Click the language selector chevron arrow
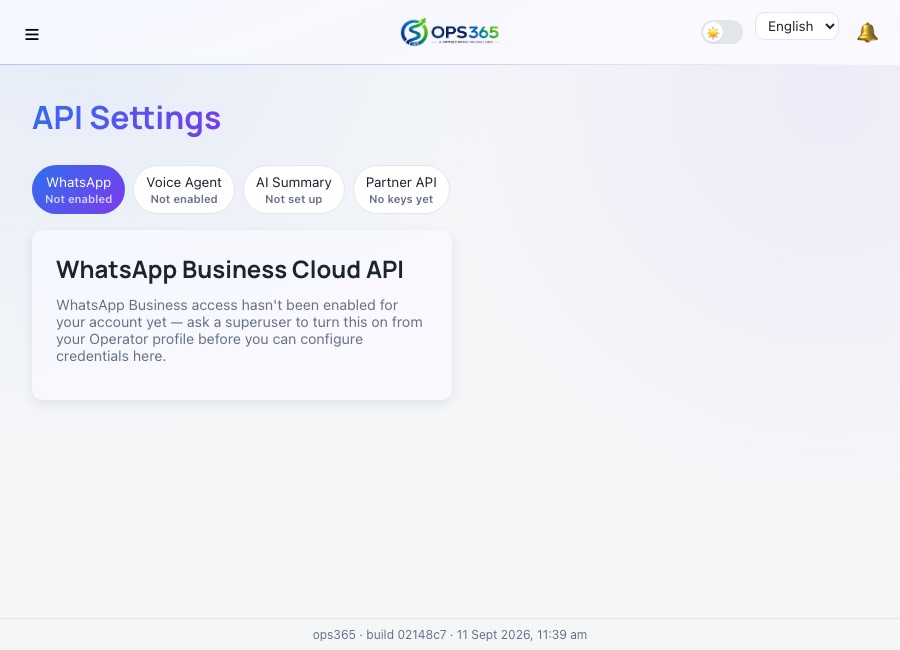 coord(829,26)
